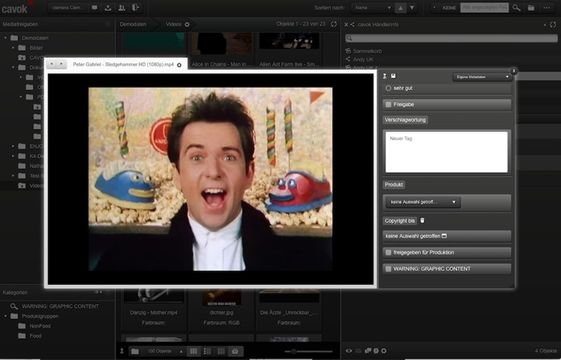
Task: Toggle the 'sehr gut' radio option
Action: 388,88
